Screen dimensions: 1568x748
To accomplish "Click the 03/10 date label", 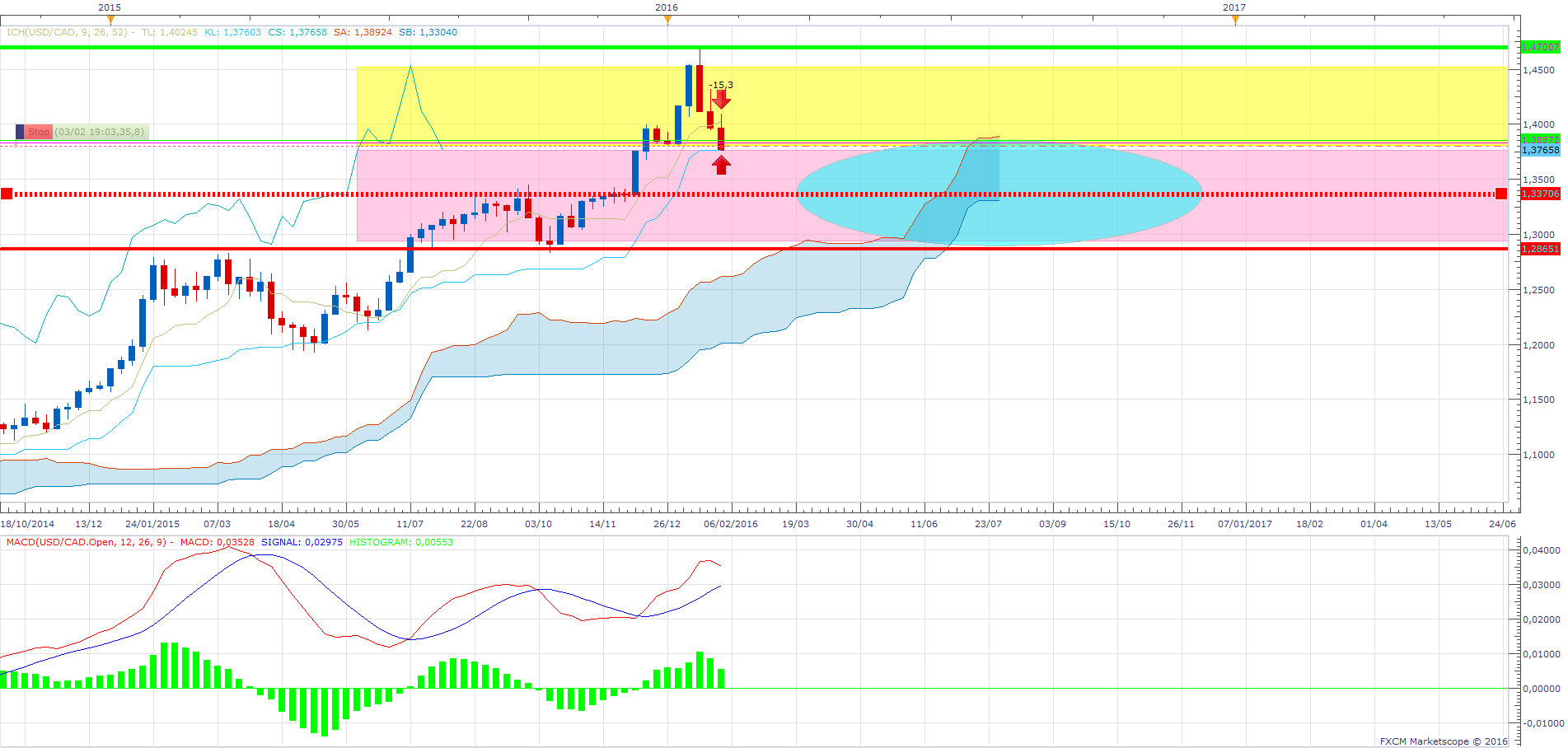I will point(538,524).
